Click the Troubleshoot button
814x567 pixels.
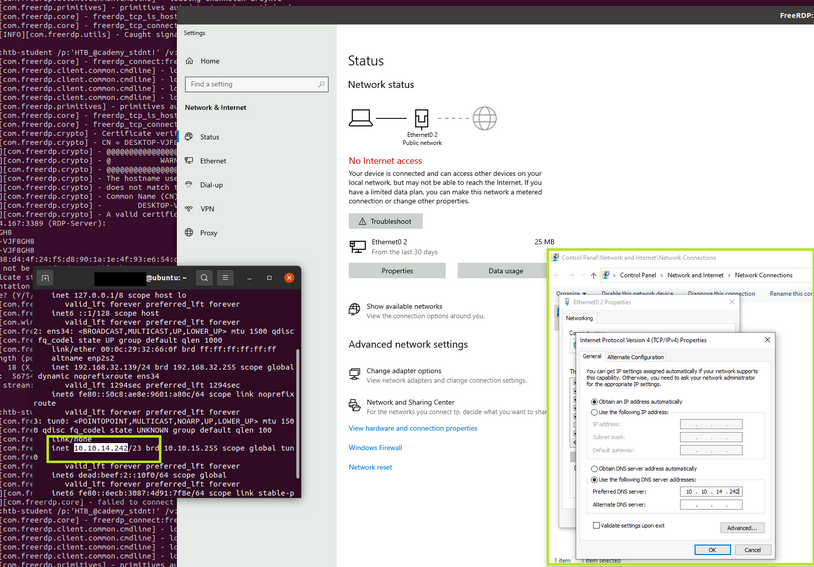[x=385, y=221]
